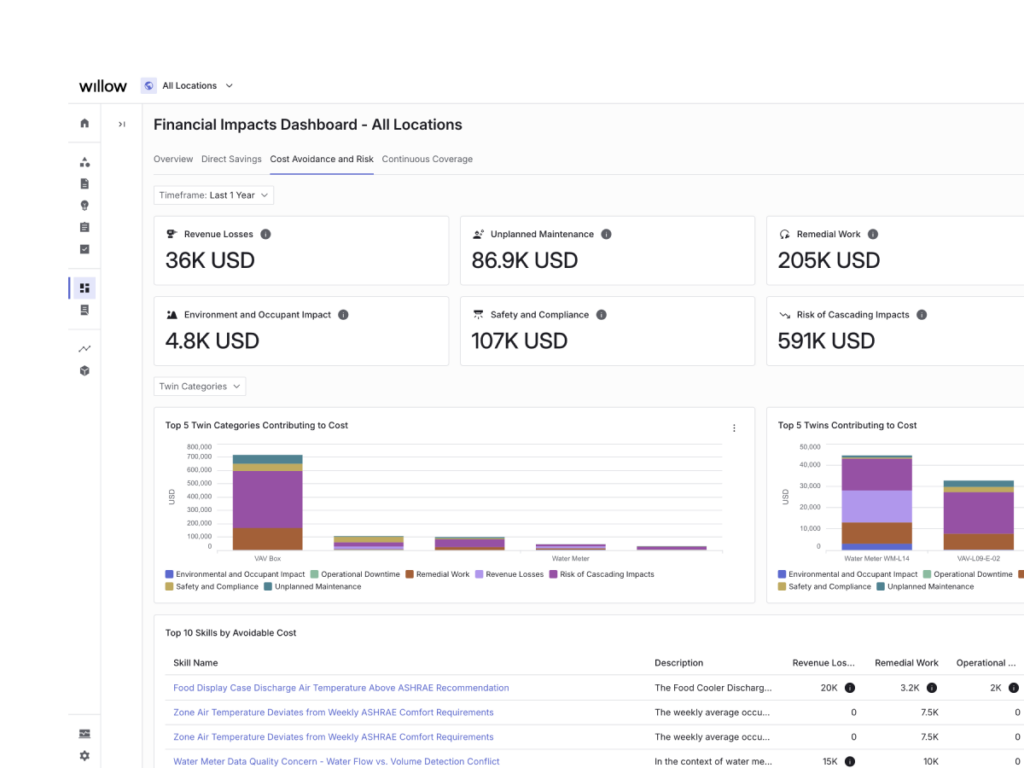Viewport: 1024px width, 768px height.
Task: Open the lightbulb insights sidebar icon
Action: (x=84, y=206)
